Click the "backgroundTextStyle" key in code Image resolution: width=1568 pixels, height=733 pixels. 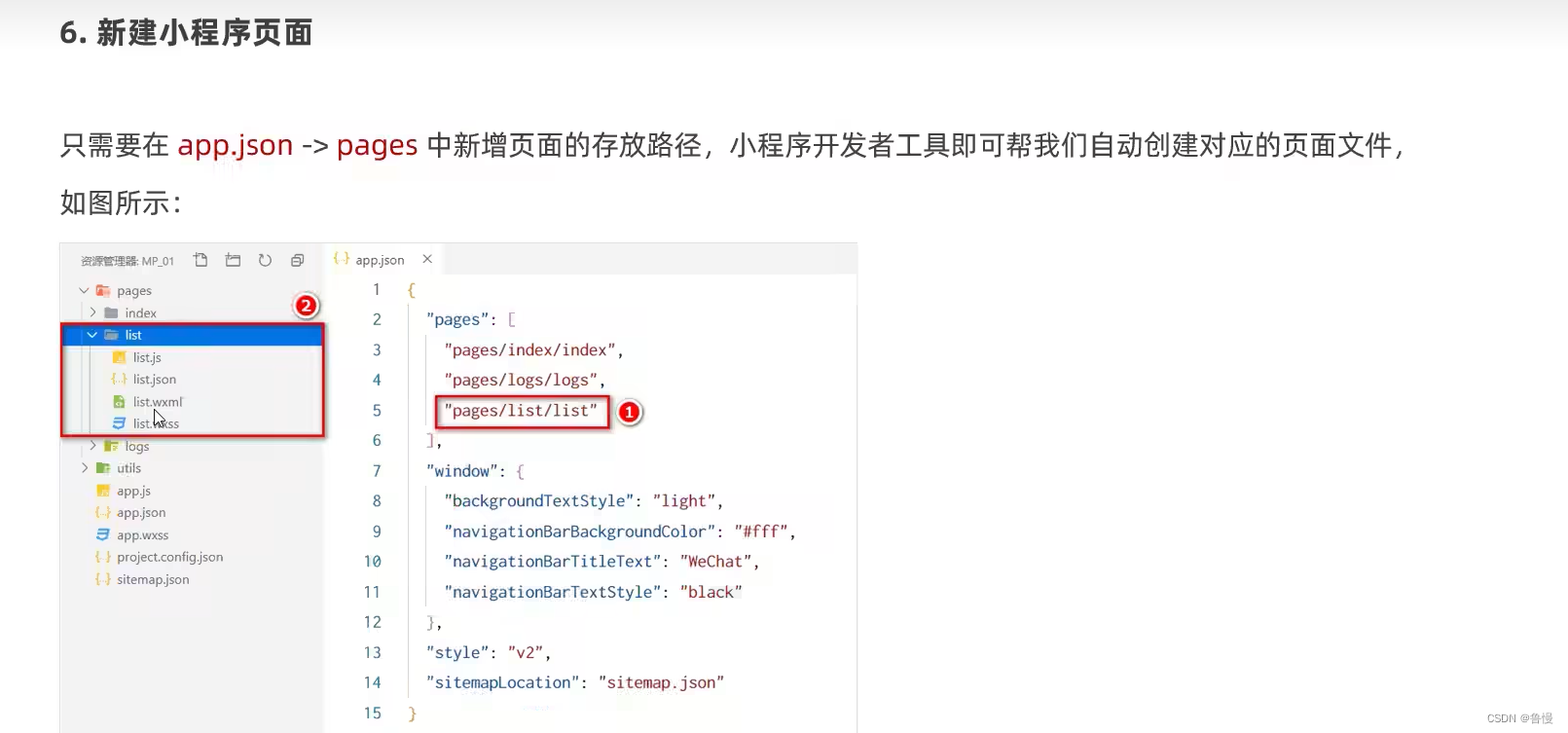[x=539, y=500]
